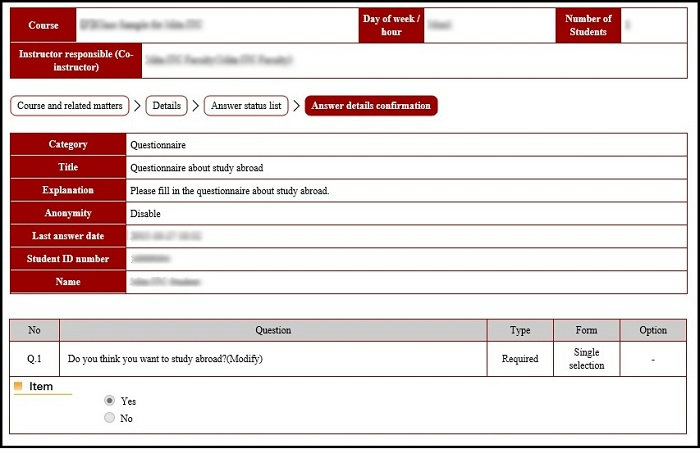Click the arrow after the Details breadcrumb

(x=195, y=106)
